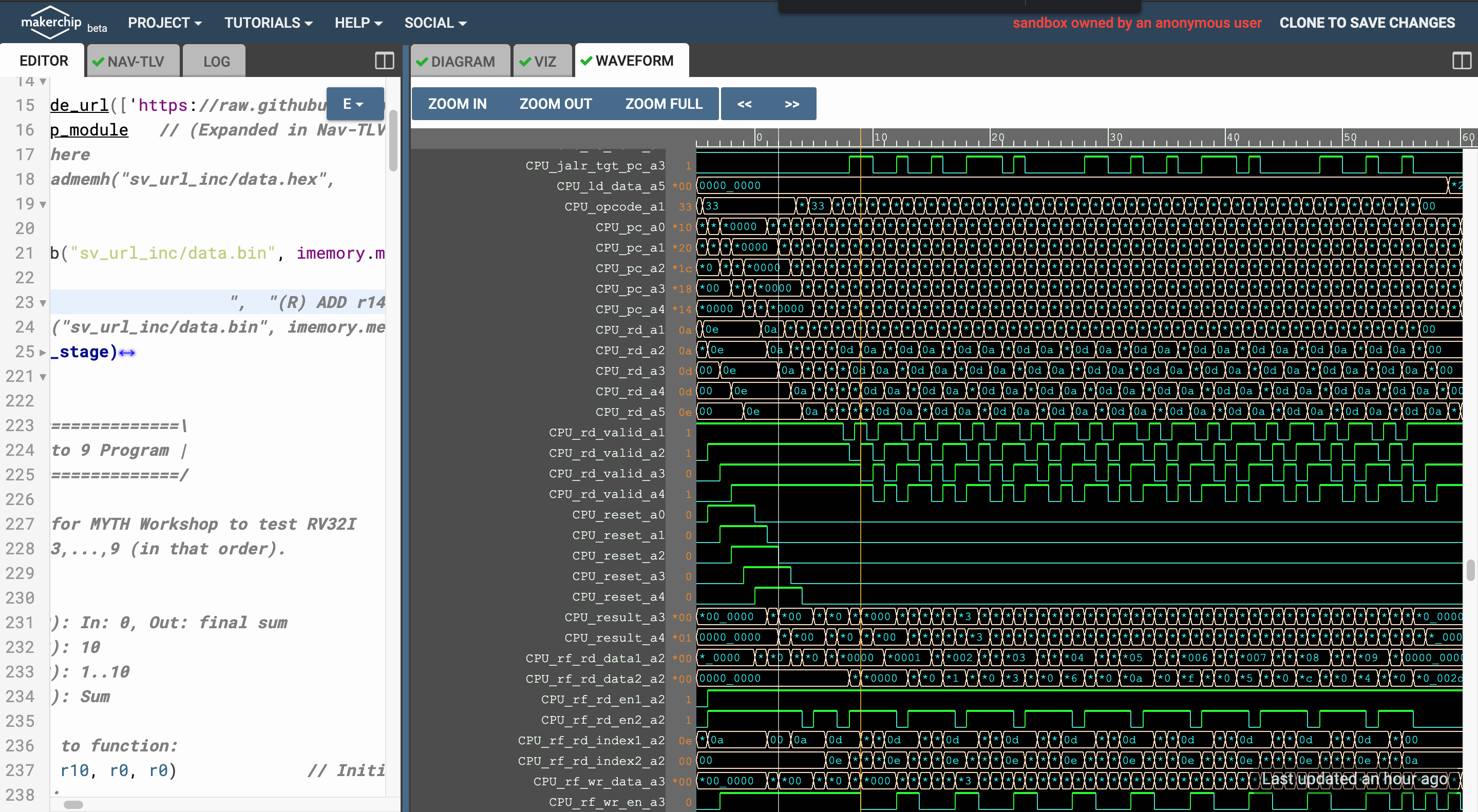This screenshot has width=1478, height=812.
Task: Click the Makerchip logo
Action: point(50,23)
